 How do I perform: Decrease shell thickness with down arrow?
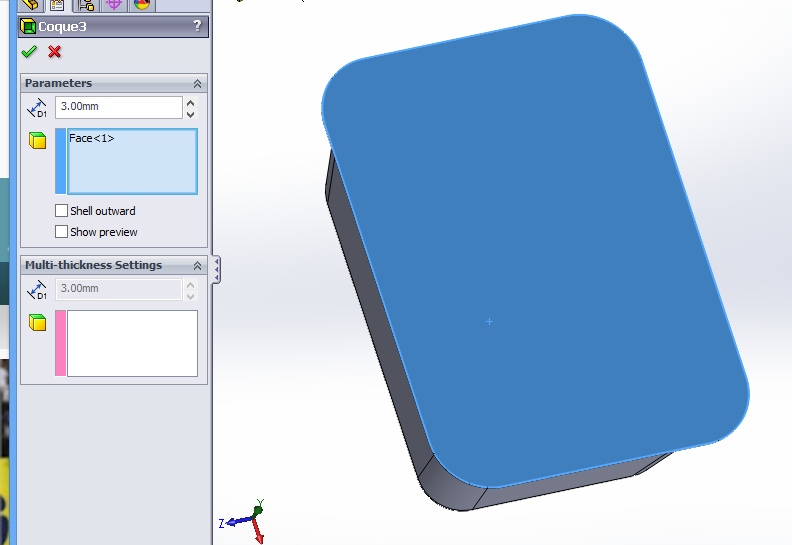[x=190, y=113]
